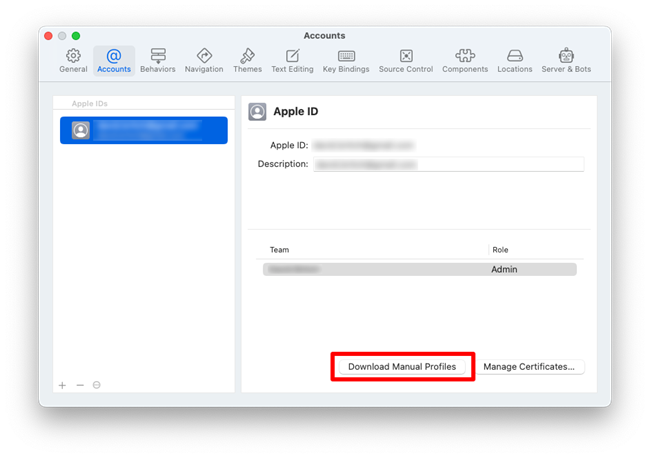Select the Behaviors preferences icon
The image size is (650, 458).
click(x=158, y=60)
